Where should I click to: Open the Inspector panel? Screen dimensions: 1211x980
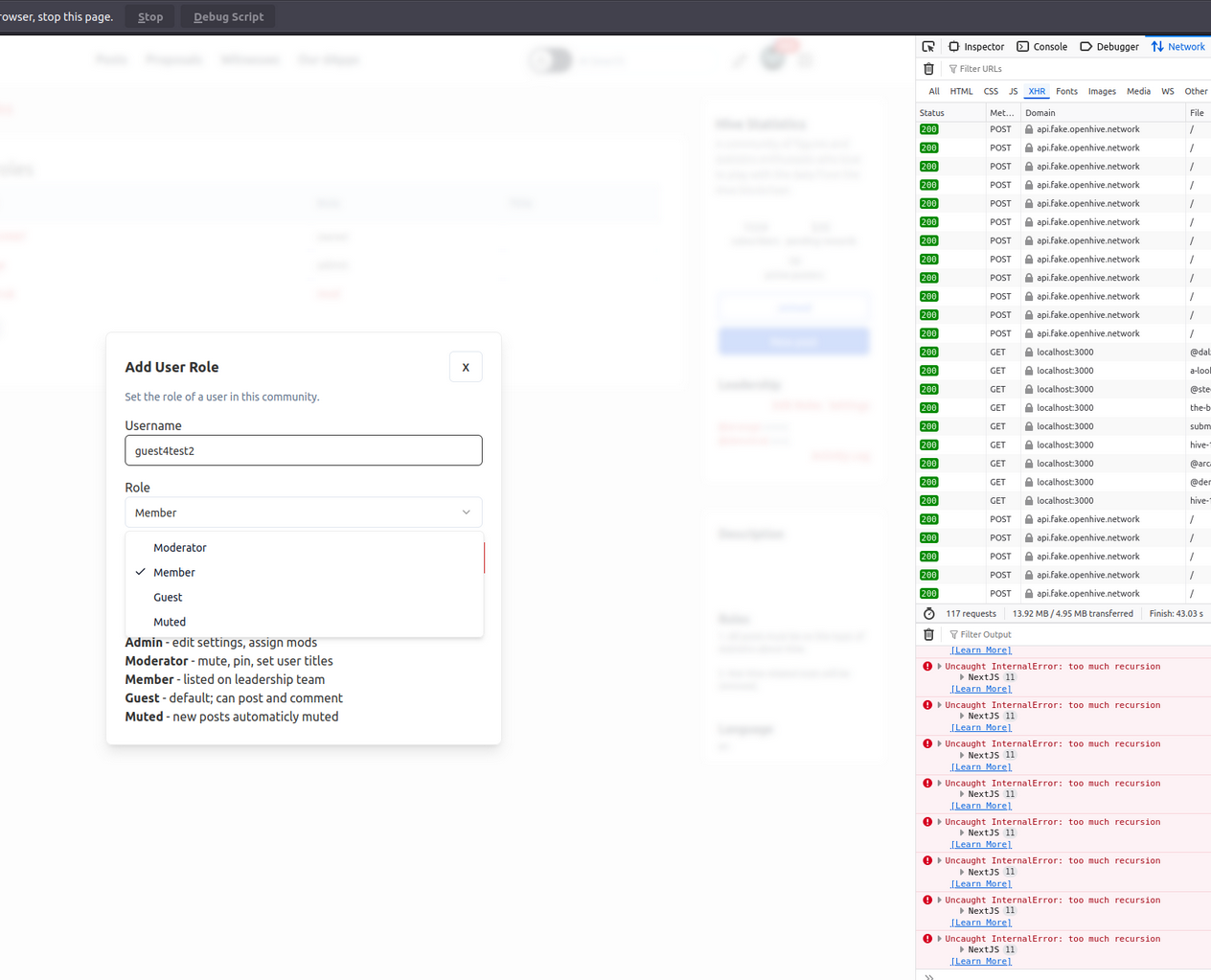coord(976,46)
